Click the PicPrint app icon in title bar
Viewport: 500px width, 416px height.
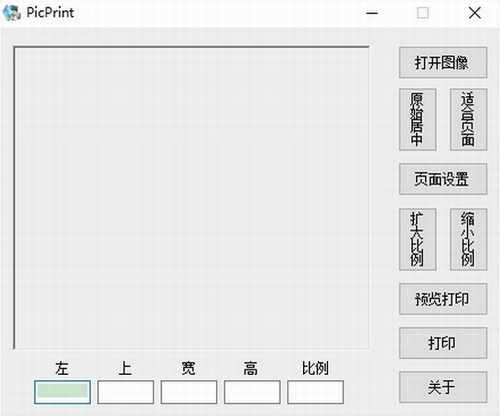point(12,13)
